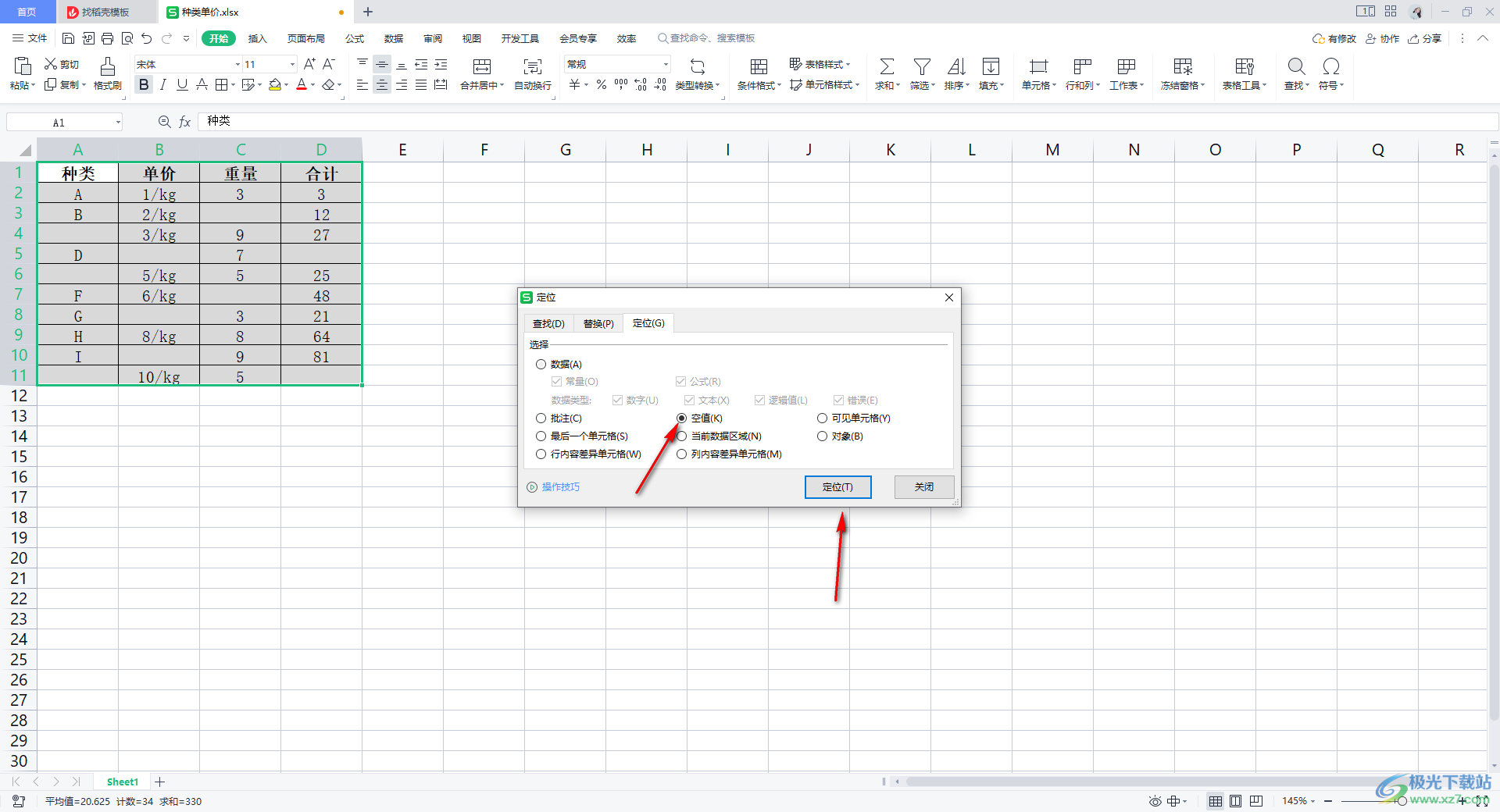
Task: Select the Visible cells (可见单元格) radio button
Action: 822,418
